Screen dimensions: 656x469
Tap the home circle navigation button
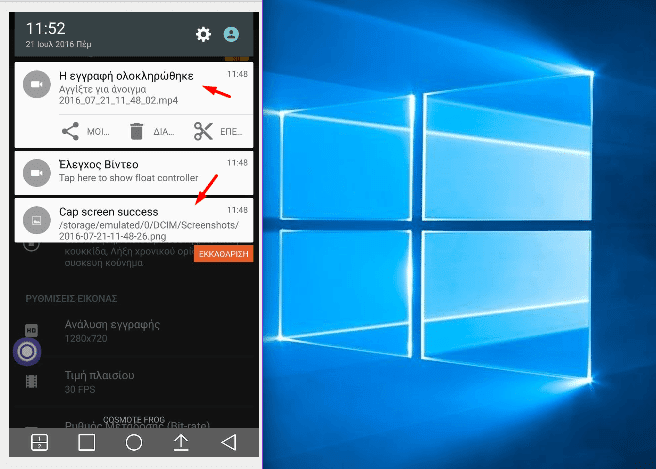[x=134, y=442]
